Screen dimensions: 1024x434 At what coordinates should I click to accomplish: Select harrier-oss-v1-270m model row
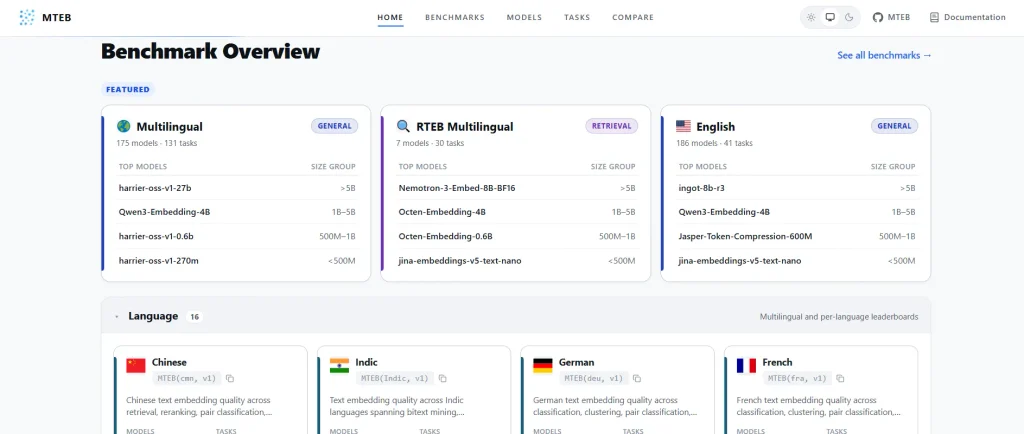(x=237, y=260)
